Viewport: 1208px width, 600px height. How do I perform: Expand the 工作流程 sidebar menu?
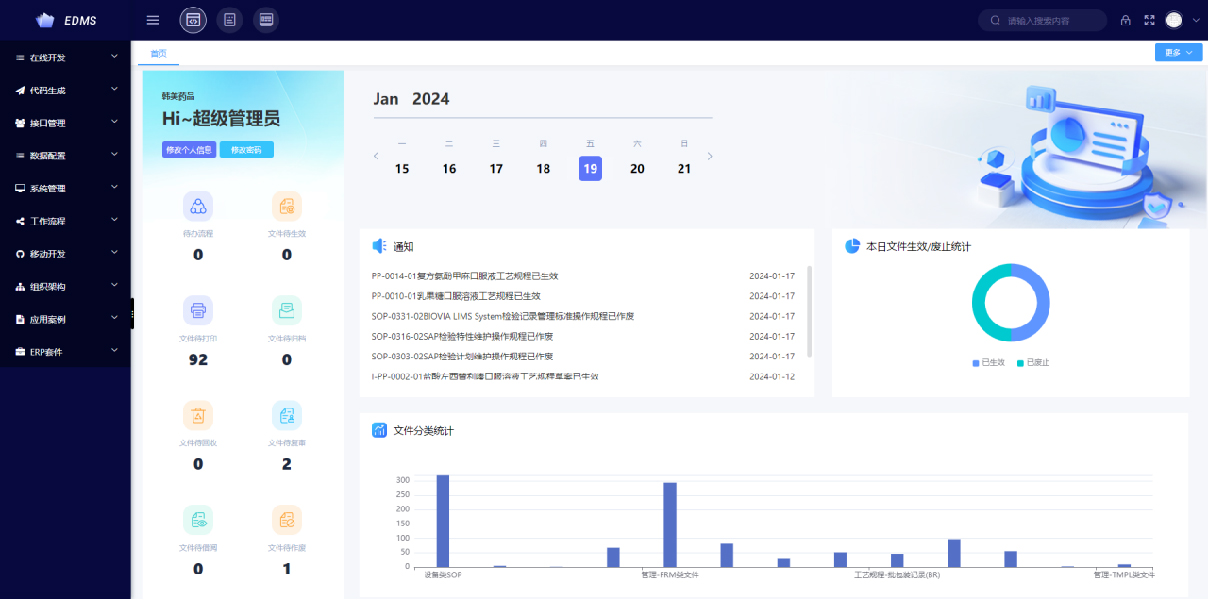click(x=66, y=221)
